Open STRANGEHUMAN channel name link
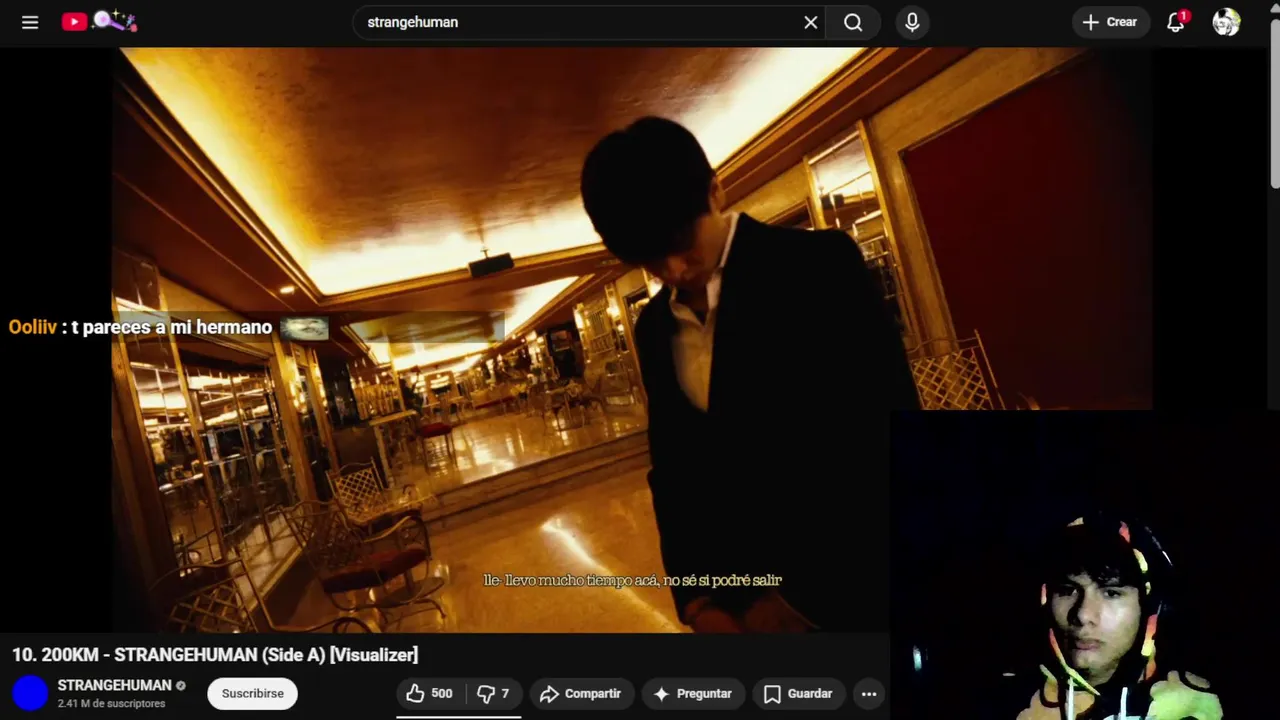The height and width of the screenshot is (720, 1280). click(115, 685)
